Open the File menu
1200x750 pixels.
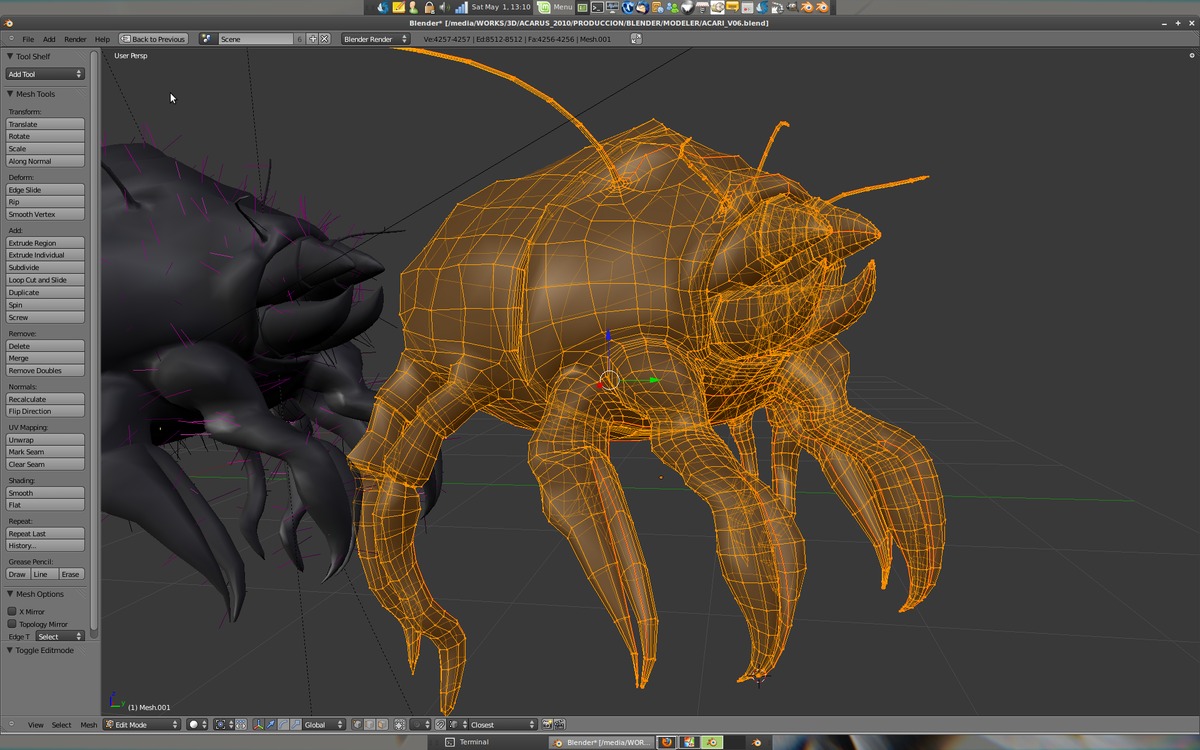[28, 39]
